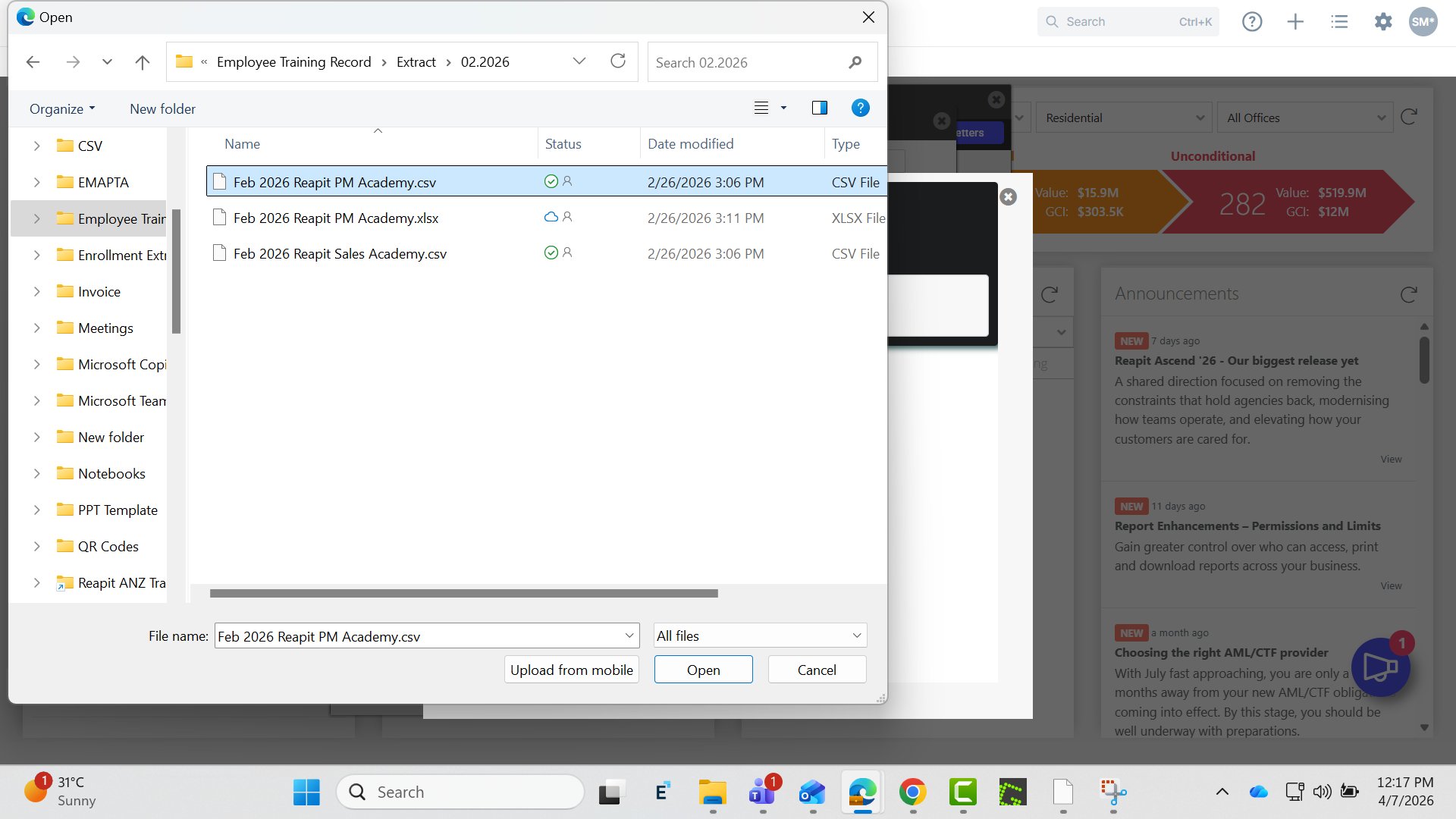Click the Search 02.2026 field
The width and height of the screenshot is (1456, 819).
751,62
